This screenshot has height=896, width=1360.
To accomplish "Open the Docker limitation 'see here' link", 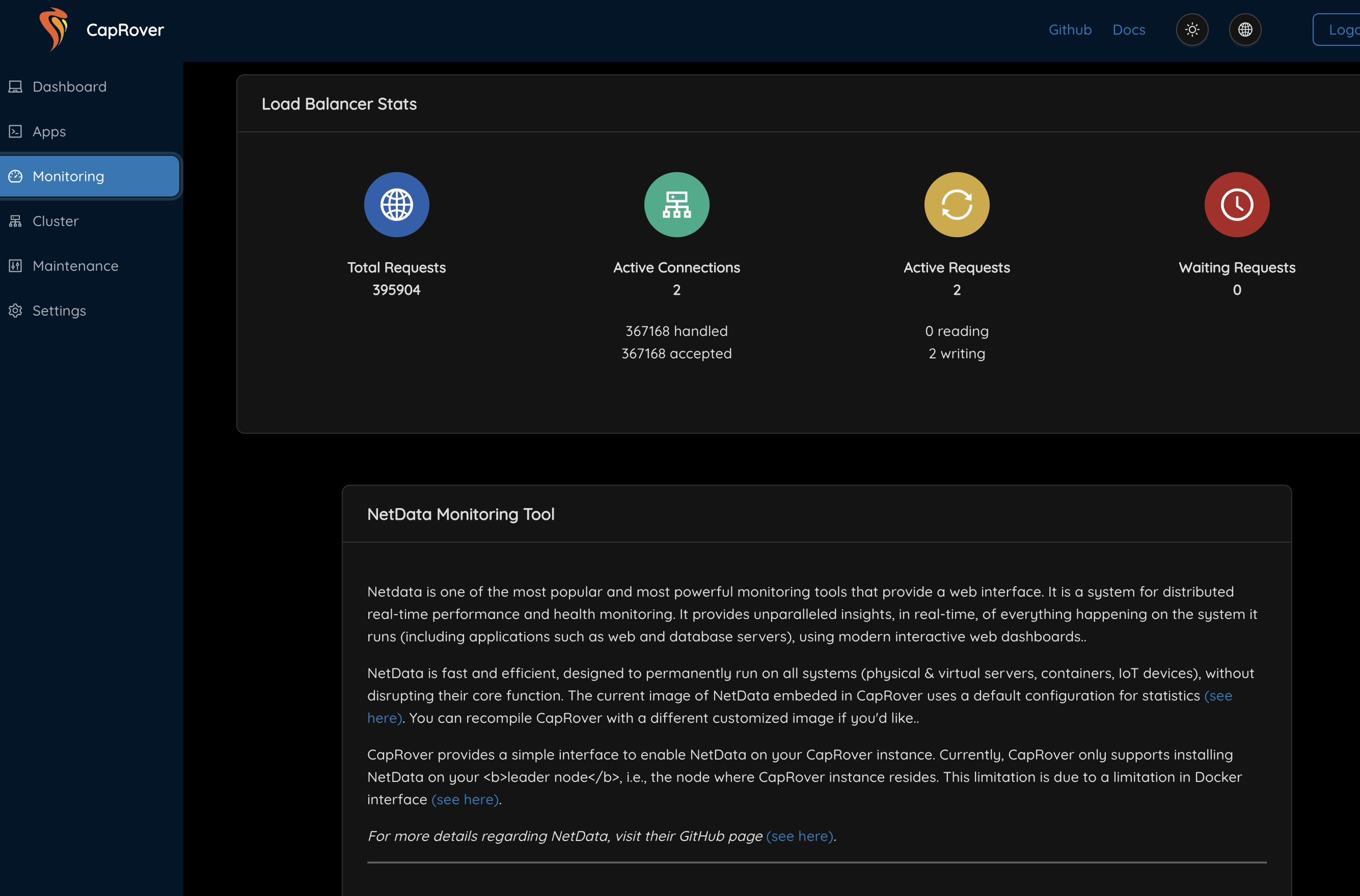I will (x=466, y=799).
